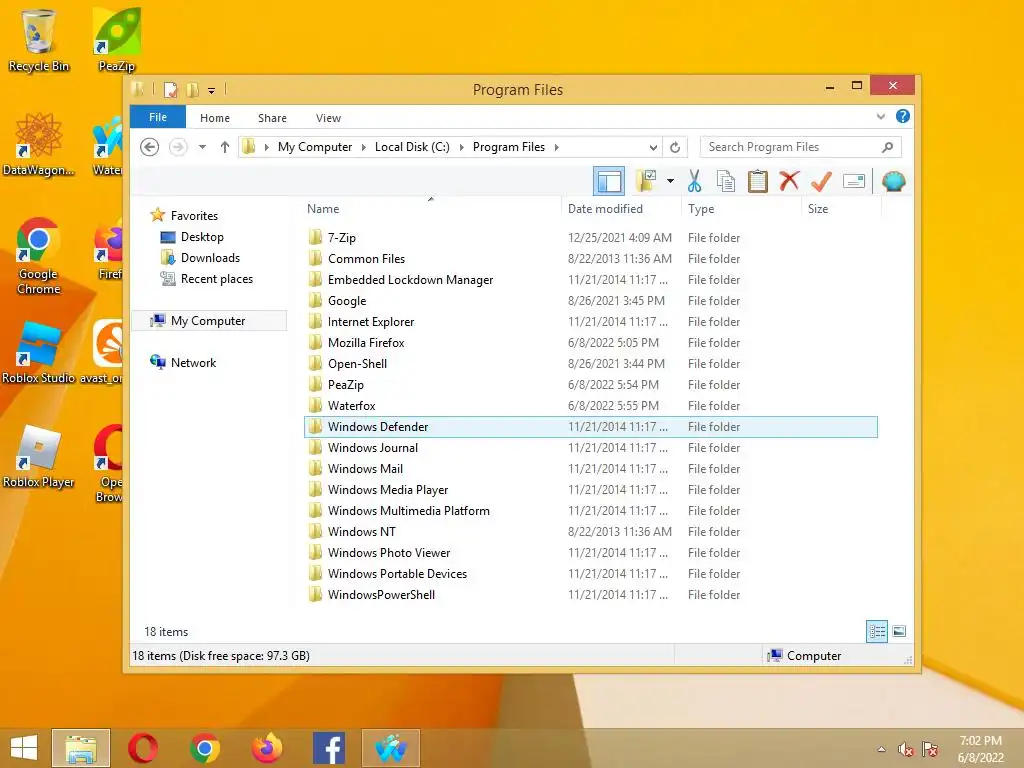Go up one folder level
The image size is (1024, 768).
pos(225,147)
